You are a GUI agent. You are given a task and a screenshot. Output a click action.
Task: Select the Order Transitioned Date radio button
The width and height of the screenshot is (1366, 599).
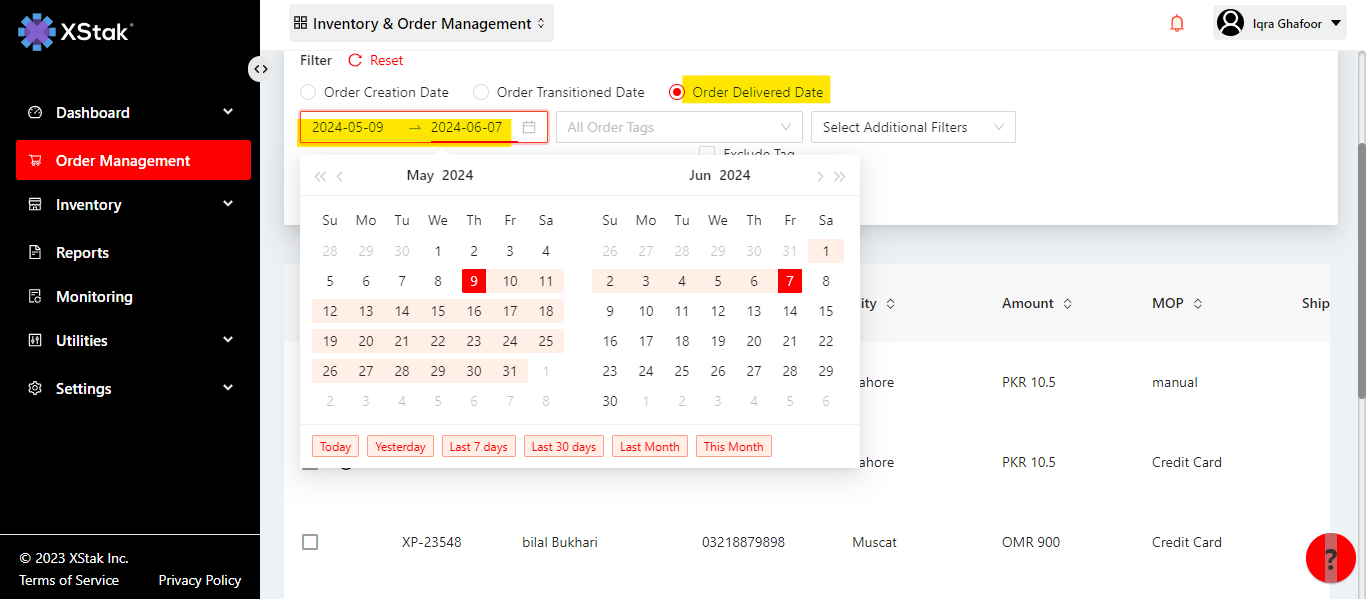[x=481, y=92]
